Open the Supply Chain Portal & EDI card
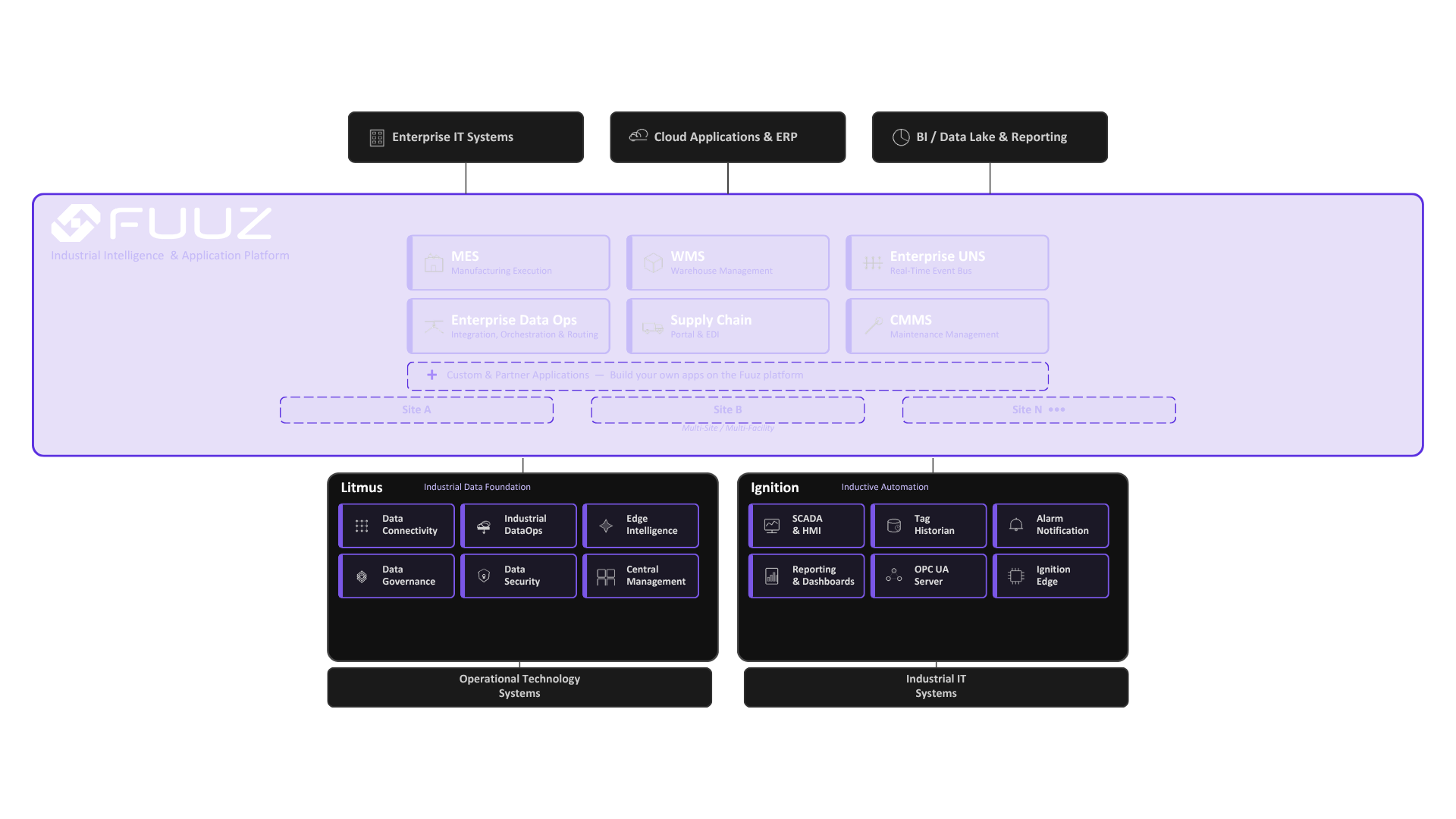The height and width of the screenshot is (819, 1456). point(728,326)
